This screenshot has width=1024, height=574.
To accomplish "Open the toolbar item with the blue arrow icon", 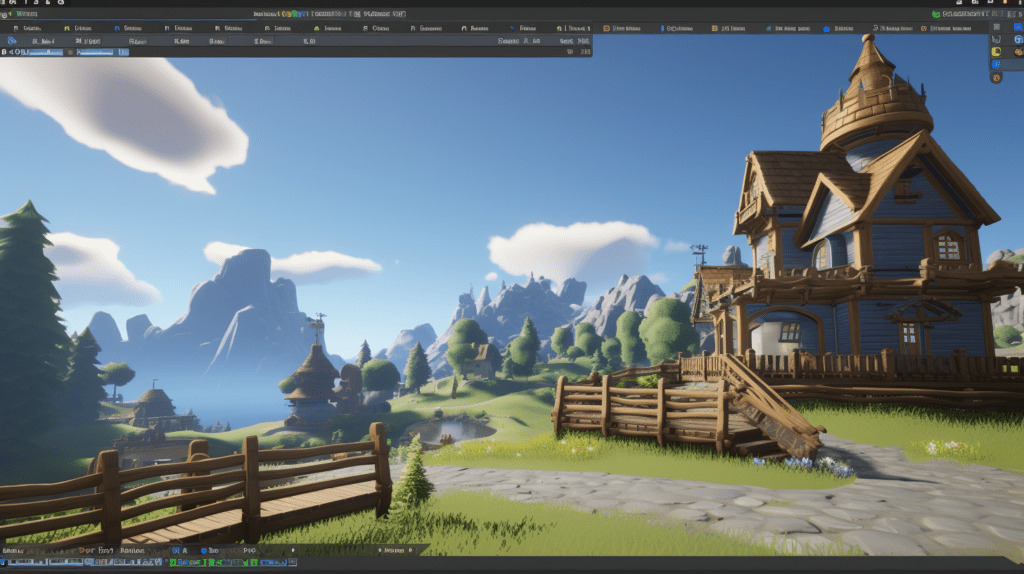I will 523,28.
